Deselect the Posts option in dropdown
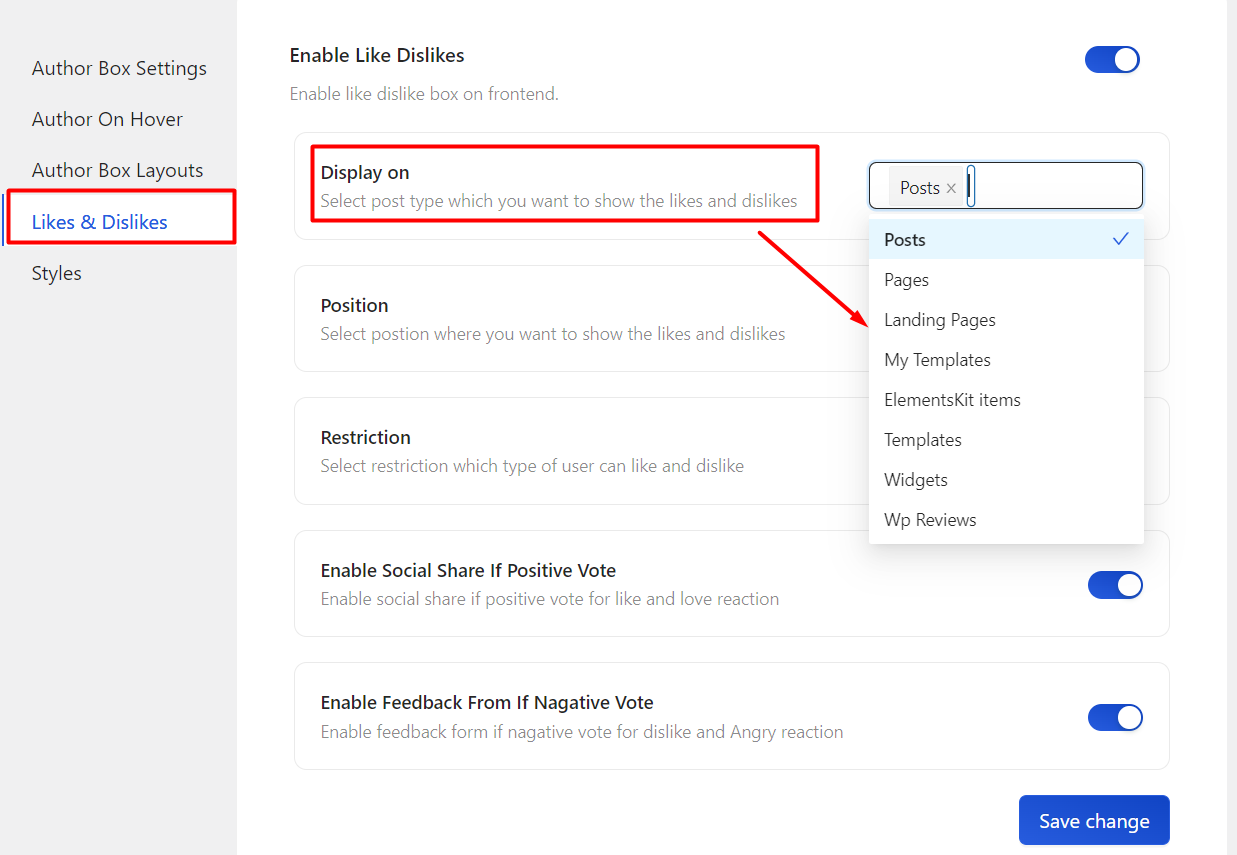This screenshot has height=855, width=1237. [x=905, y=240]
